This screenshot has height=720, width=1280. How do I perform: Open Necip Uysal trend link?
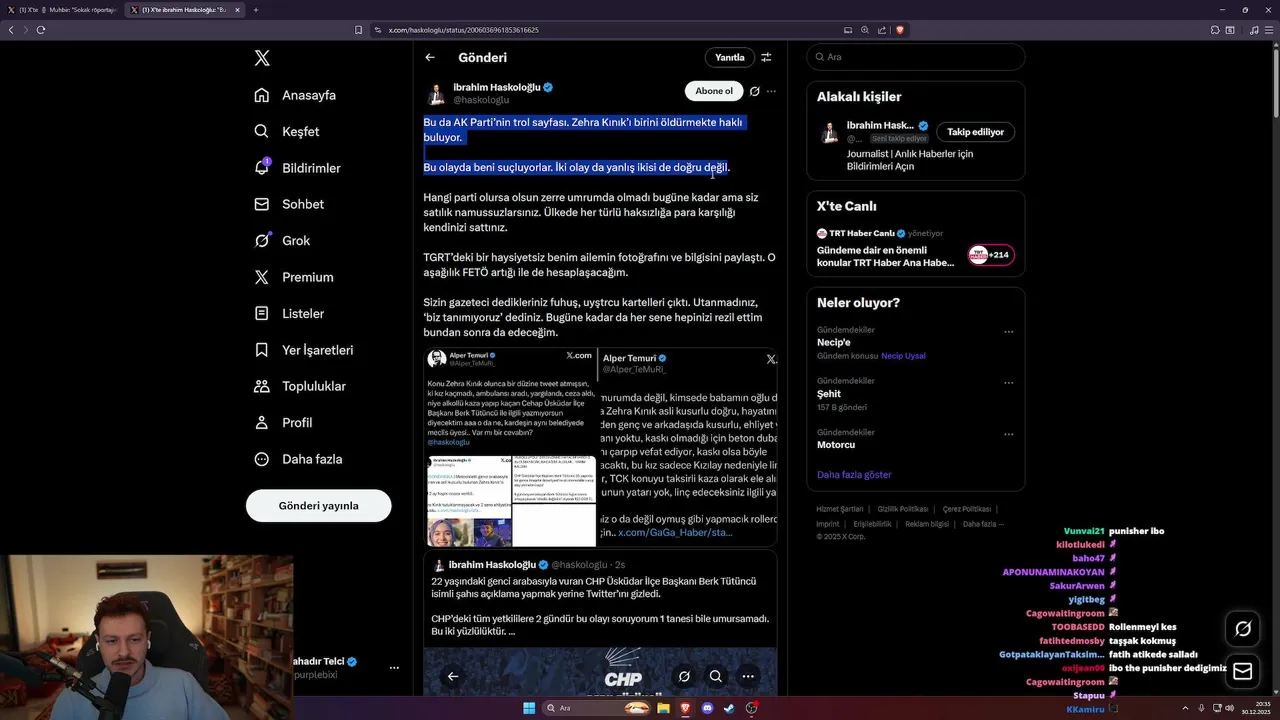[903, 356]
